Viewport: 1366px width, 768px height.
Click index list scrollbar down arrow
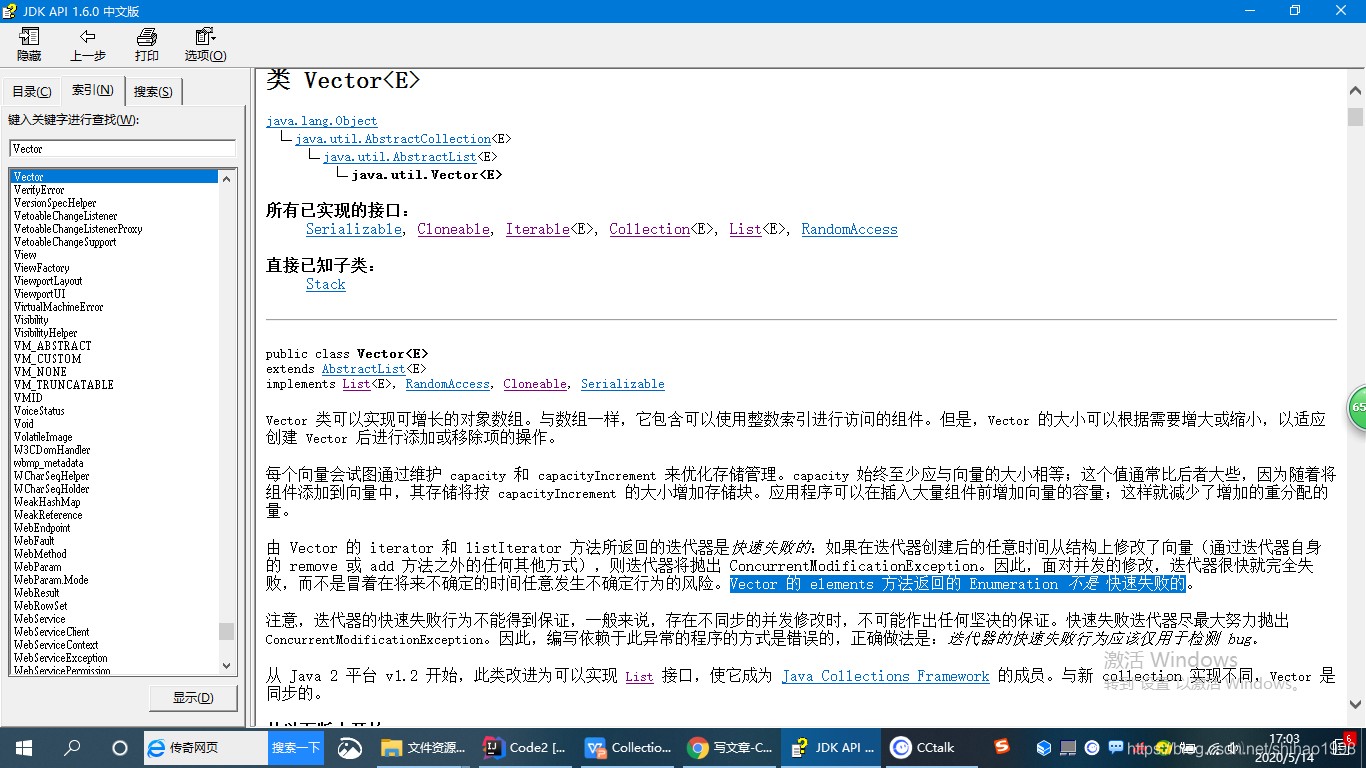[226, 665]
